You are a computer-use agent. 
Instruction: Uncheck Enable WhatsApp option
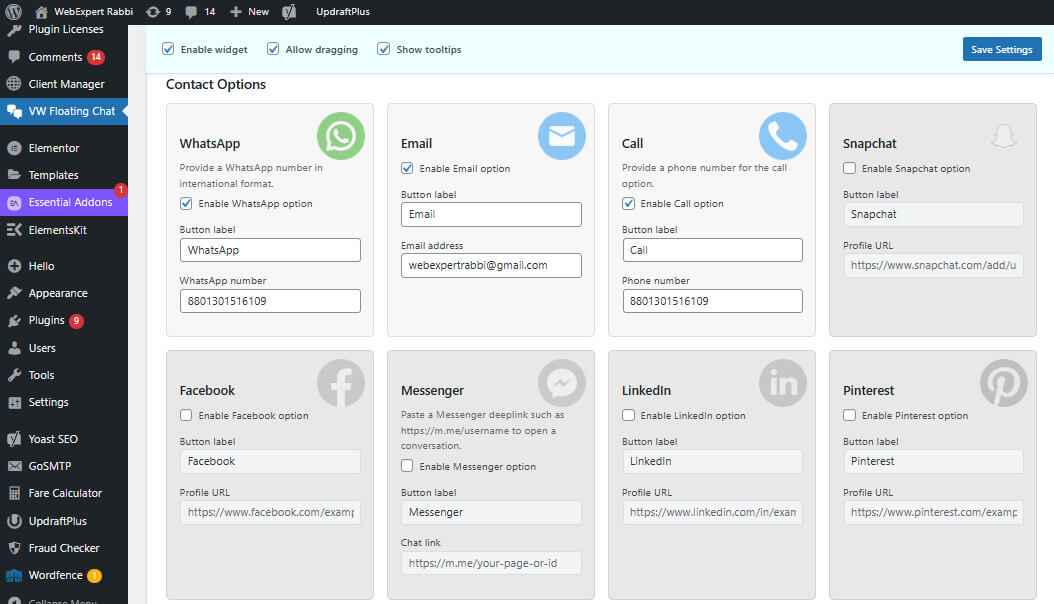(x=186, y=203)
